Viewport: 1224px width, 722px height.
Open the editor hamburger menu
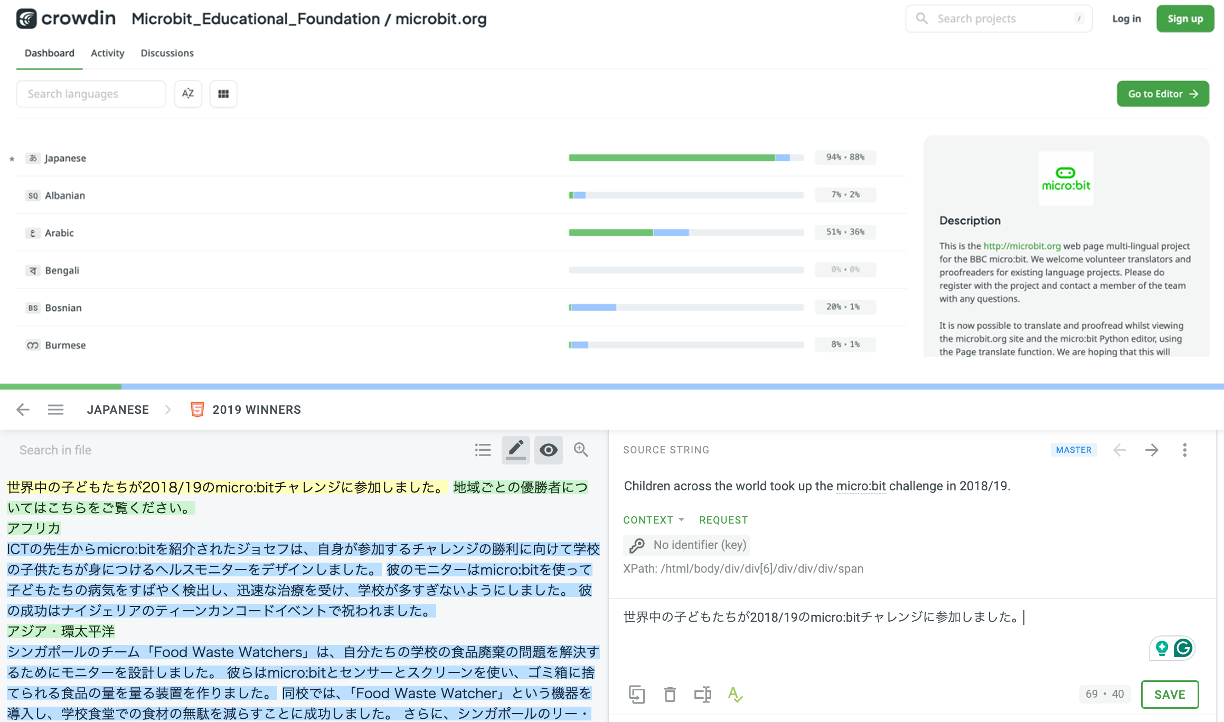pyautogui.click(x=56, y=410)
